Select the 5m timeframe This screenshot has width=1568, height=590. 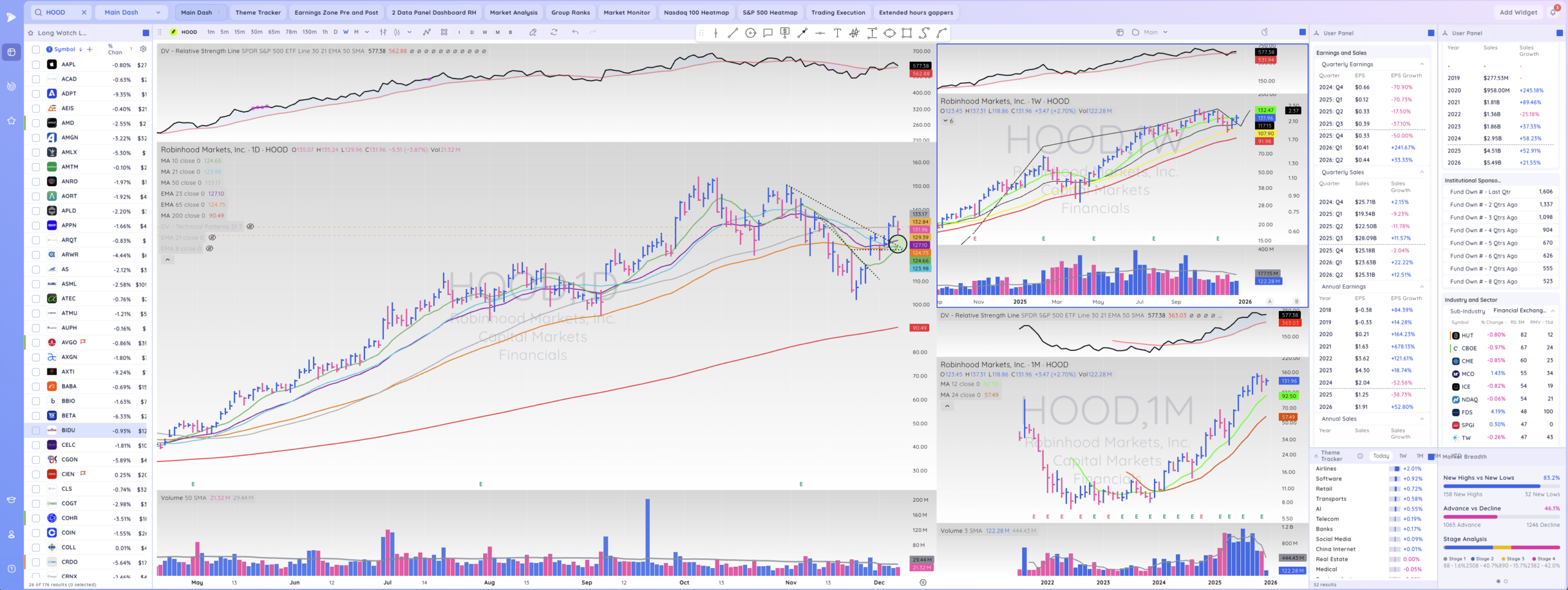coord(224,32)
